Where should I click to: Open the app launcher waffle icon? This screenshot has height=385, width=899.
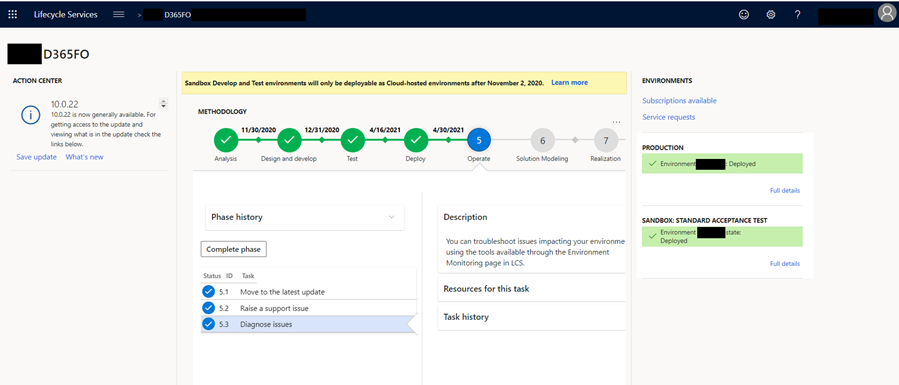coord(13,15)
